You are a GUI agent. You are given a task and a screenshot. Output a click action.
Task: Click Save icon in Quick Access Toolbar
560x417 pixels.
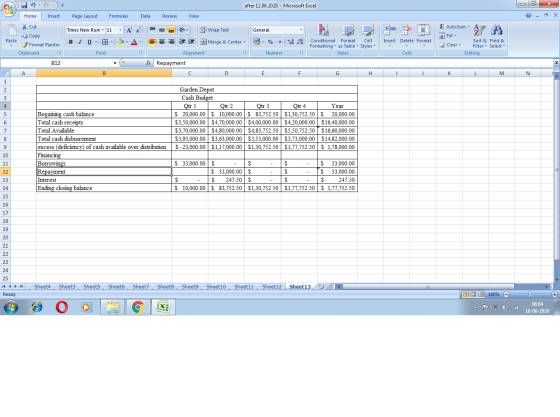pos(24,5)
